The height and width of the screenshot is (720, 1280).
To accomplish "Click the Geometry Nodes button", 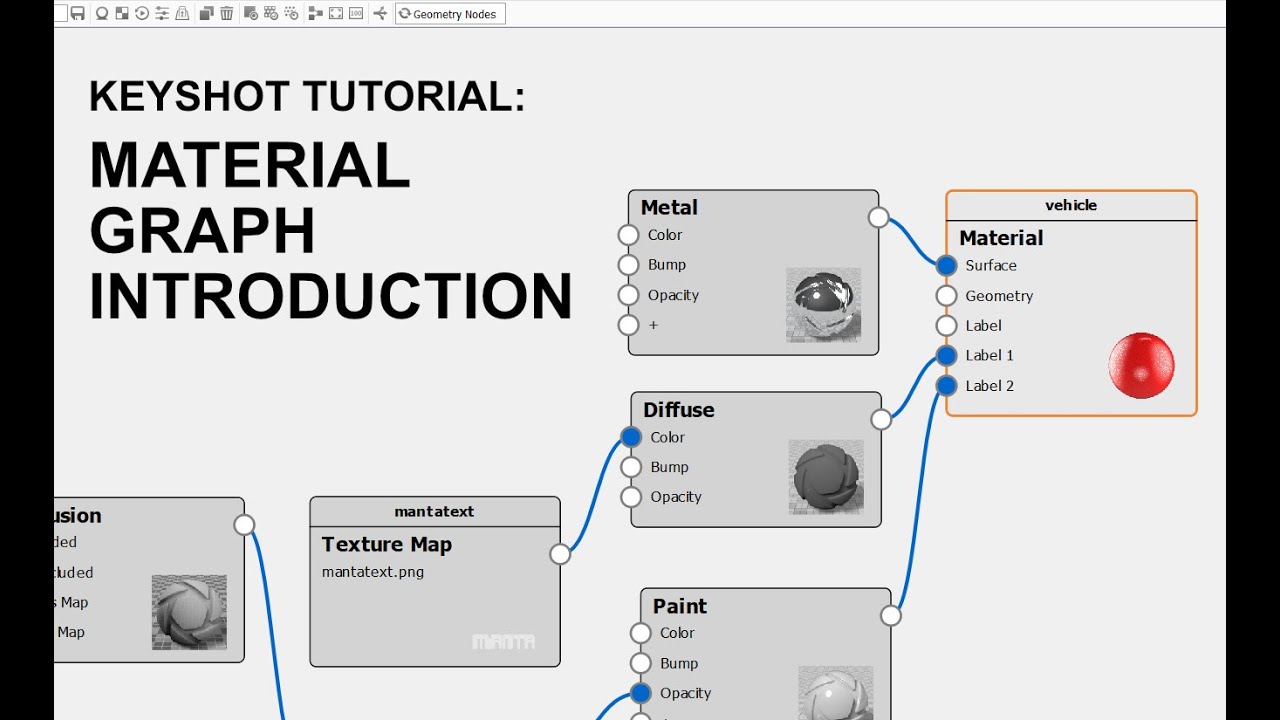I will coord(450,14).
